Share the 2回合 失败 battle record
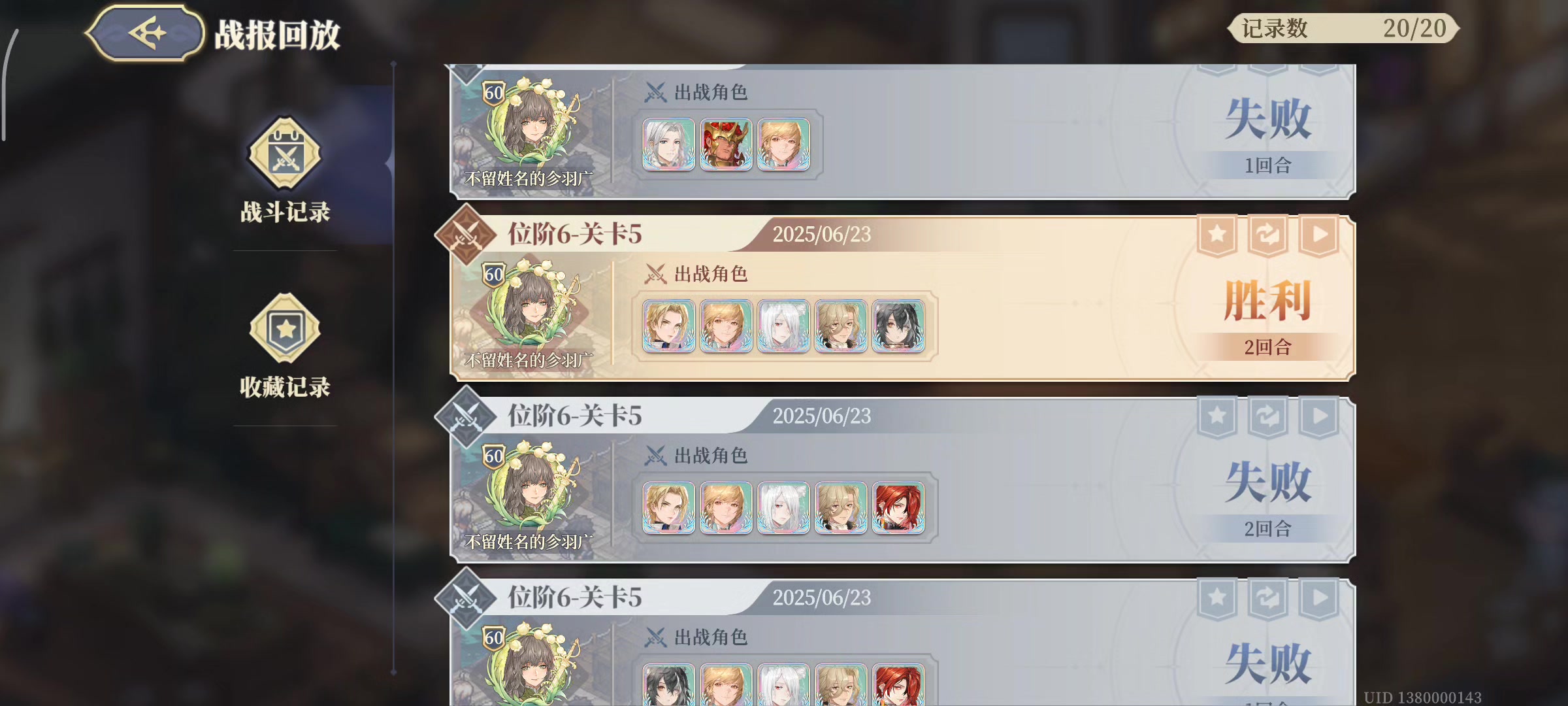 point(1268,416)
